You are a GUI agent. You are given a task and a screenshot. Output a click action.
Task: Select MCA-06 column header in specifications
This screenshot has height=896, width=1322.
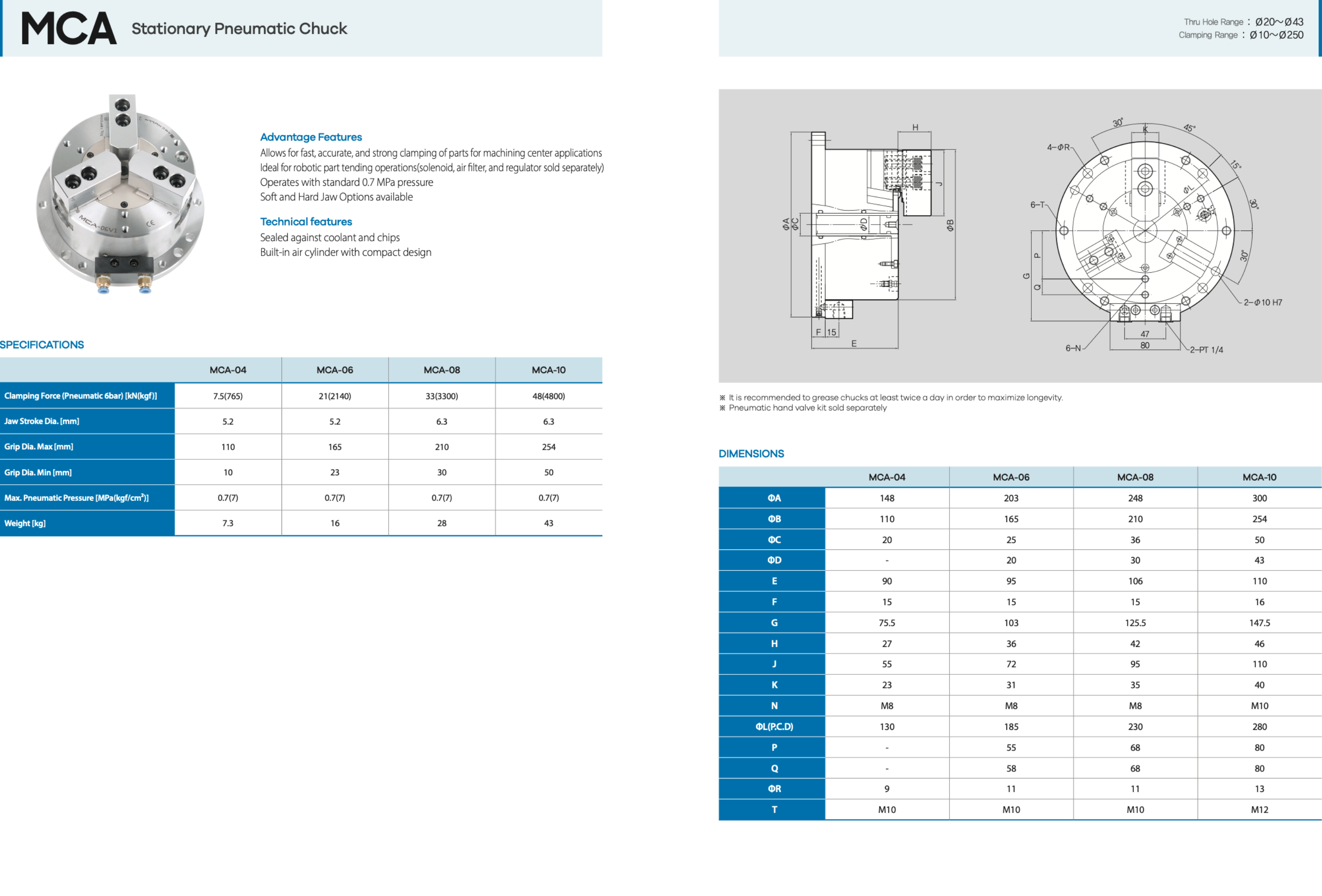334,370
